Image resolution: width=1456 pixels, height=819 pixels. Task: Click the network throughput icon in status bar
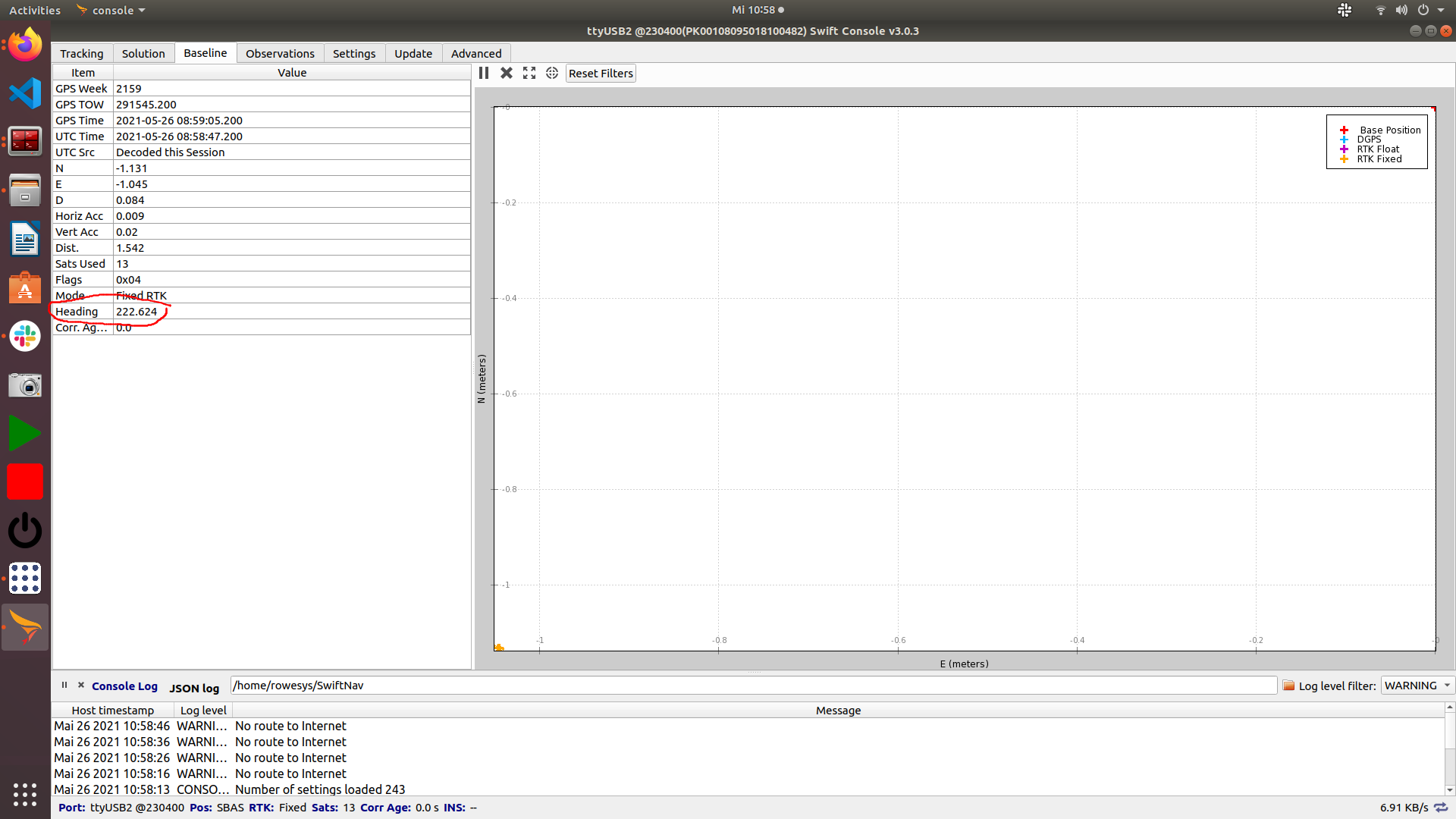pos(1442,808)
